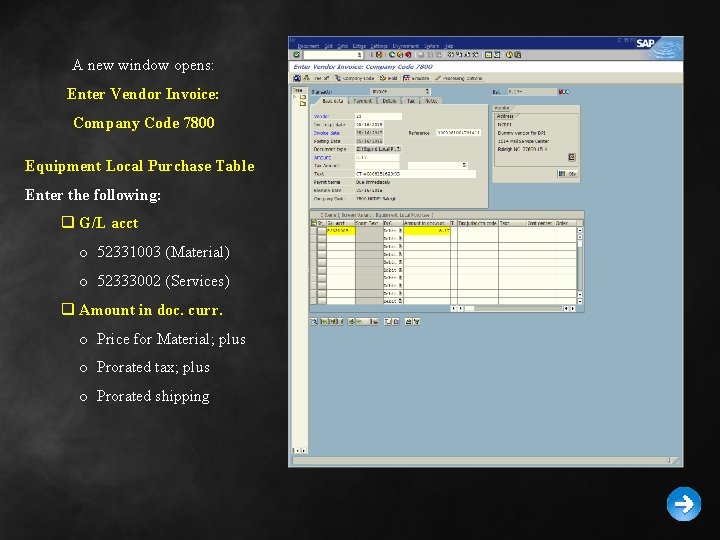Viewport: 720px width, 540px height.
Task: Click the Invoice date field
Action: tap(370, 133)
